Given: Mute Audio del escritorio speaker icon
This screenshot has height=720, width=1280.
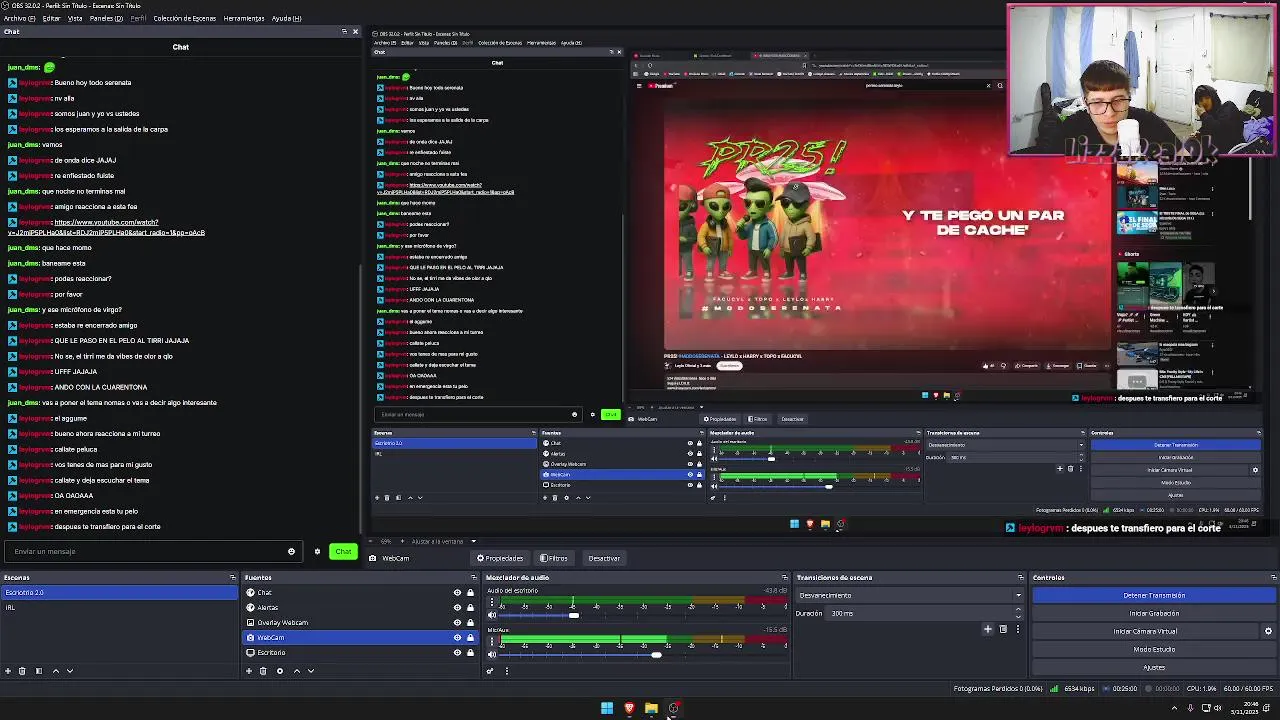Looking at the screenshot, I should [x=491, y=615].
